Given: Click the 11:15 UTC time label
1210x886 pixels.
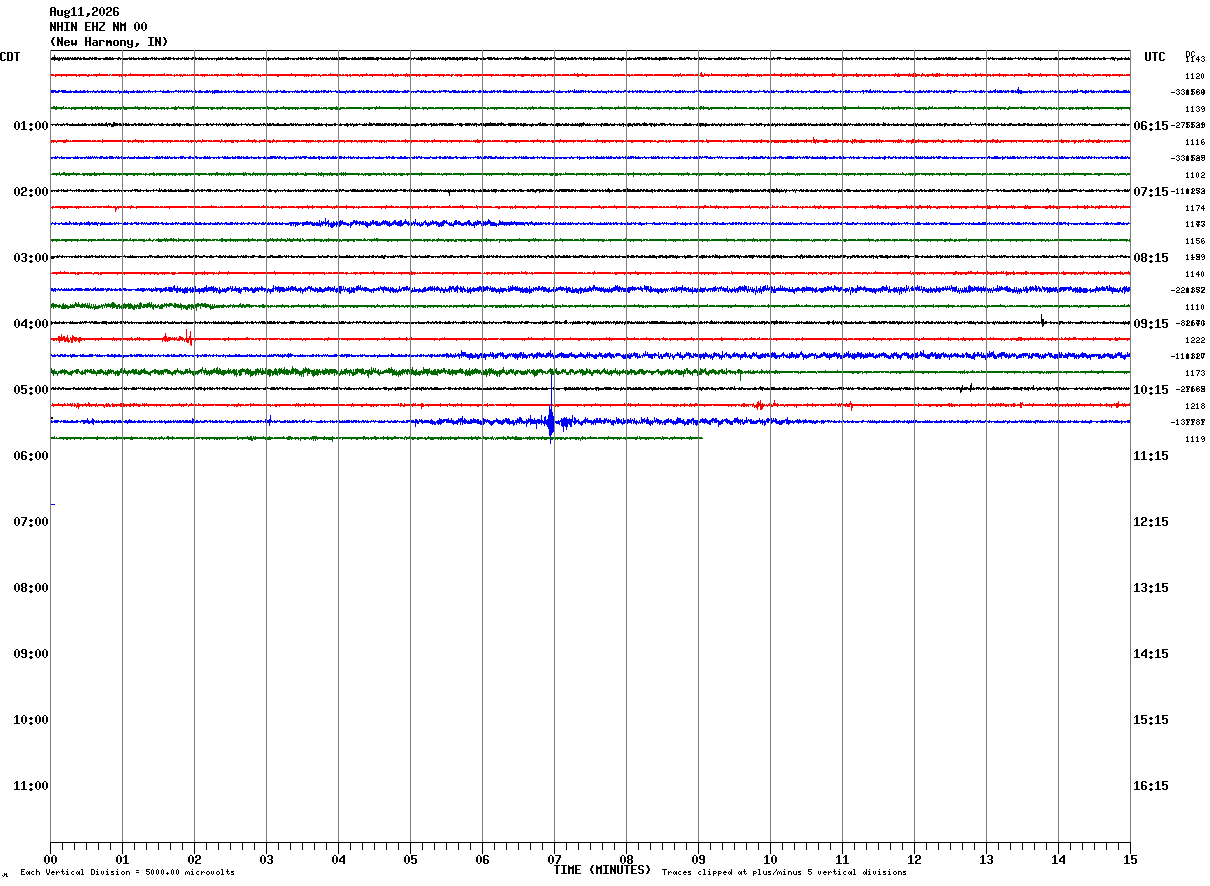Looking at the screenshot, I should pos(1150,456).
